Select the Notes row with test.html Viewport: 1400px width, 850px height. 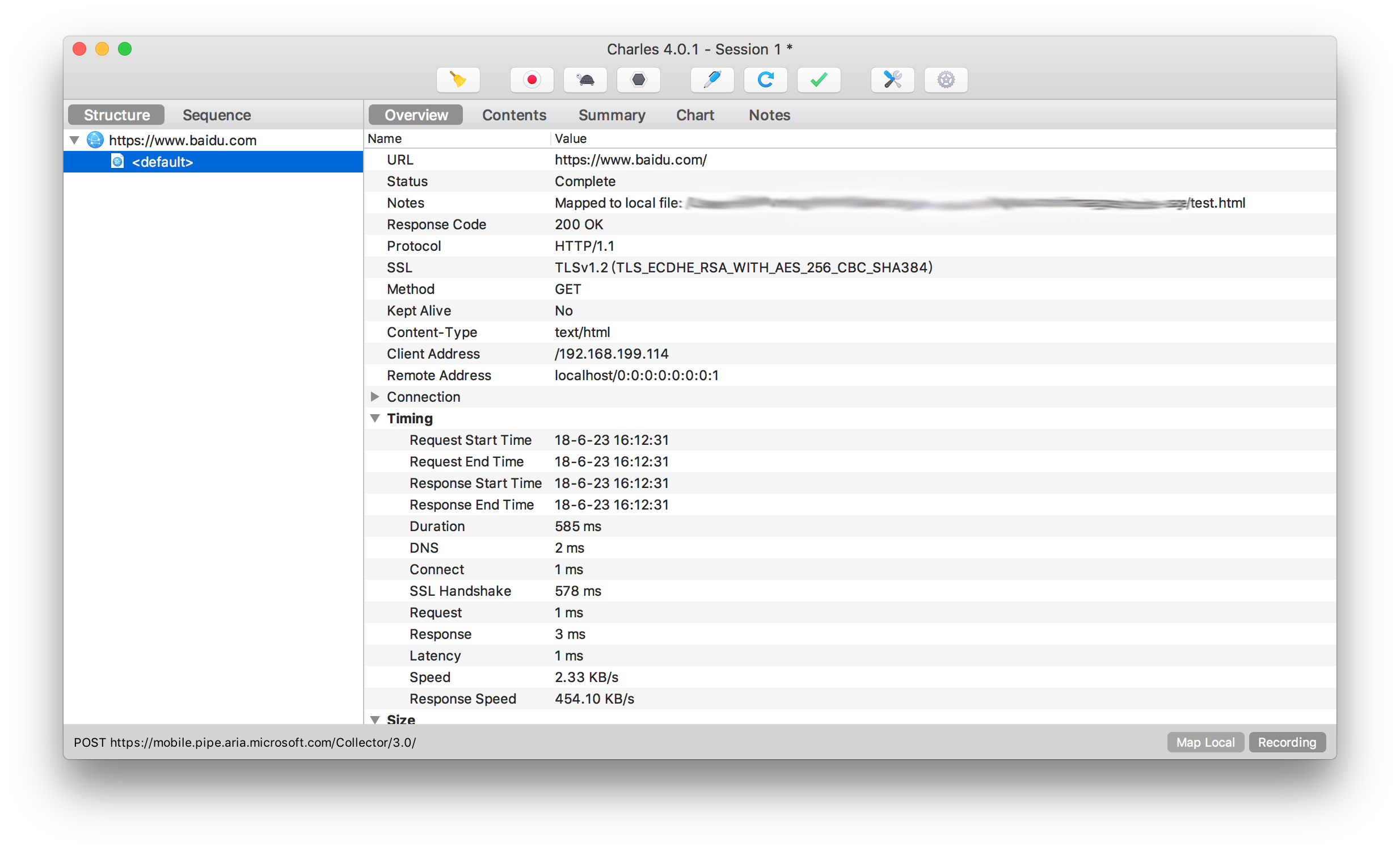coord(850,203)
